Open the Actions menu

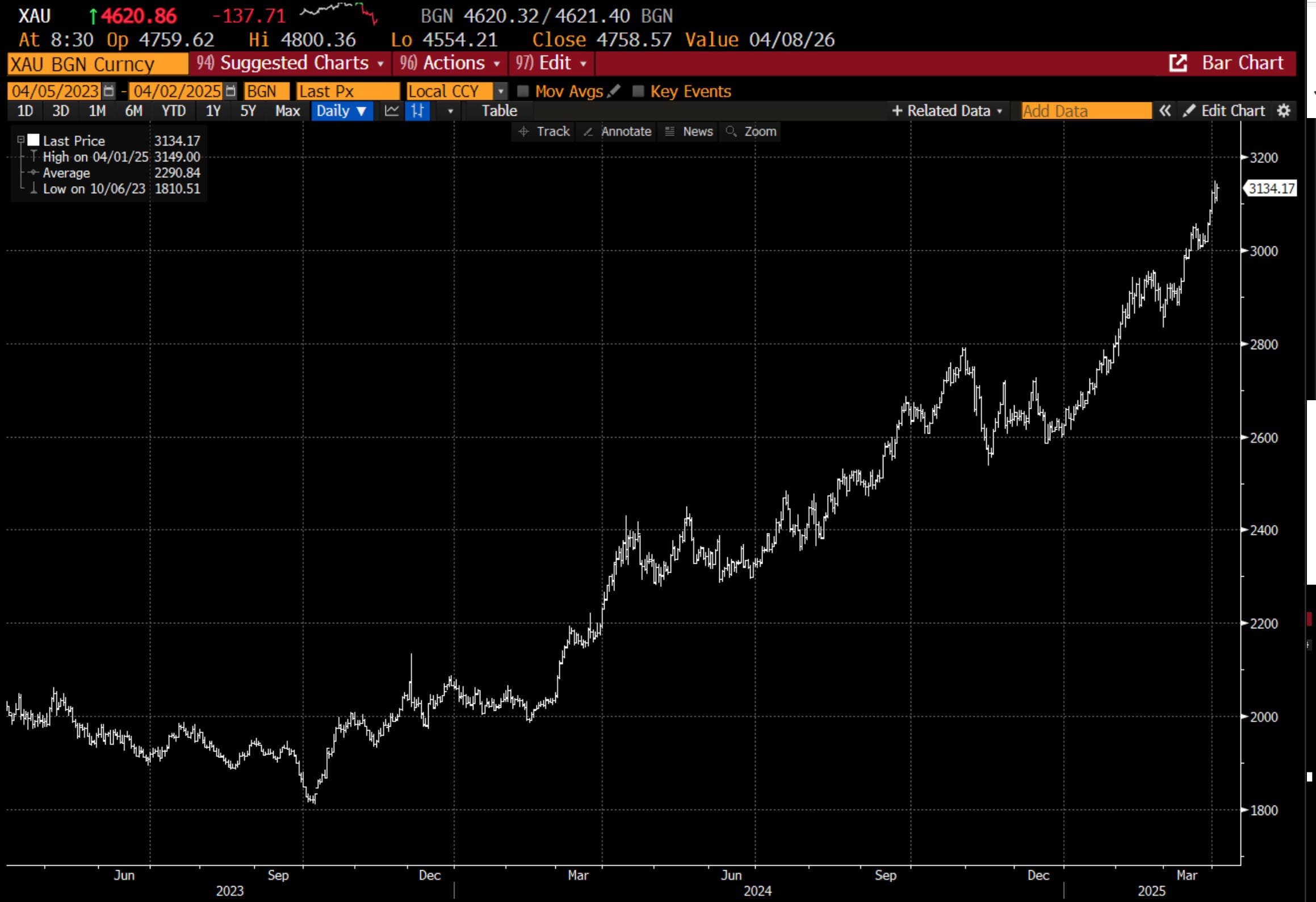pos(450,63)
